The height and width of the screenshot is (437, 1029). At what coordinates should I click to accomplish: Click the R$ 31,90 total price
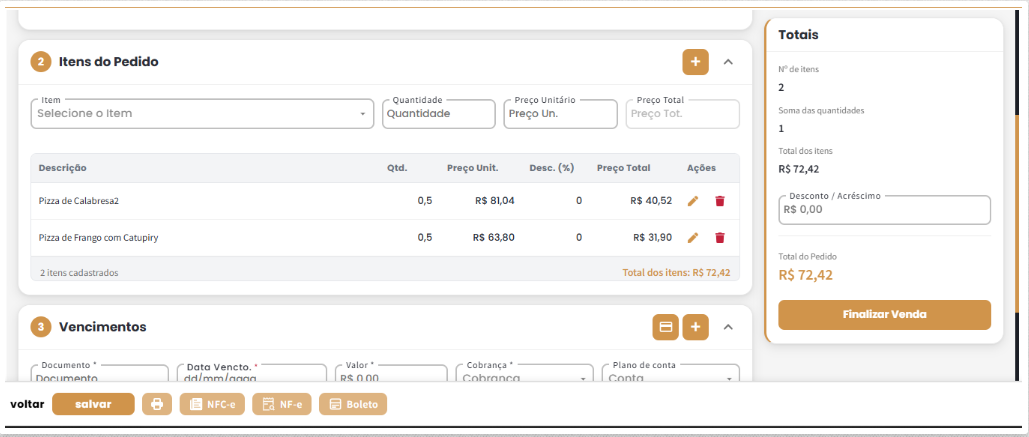coord(652,238)
